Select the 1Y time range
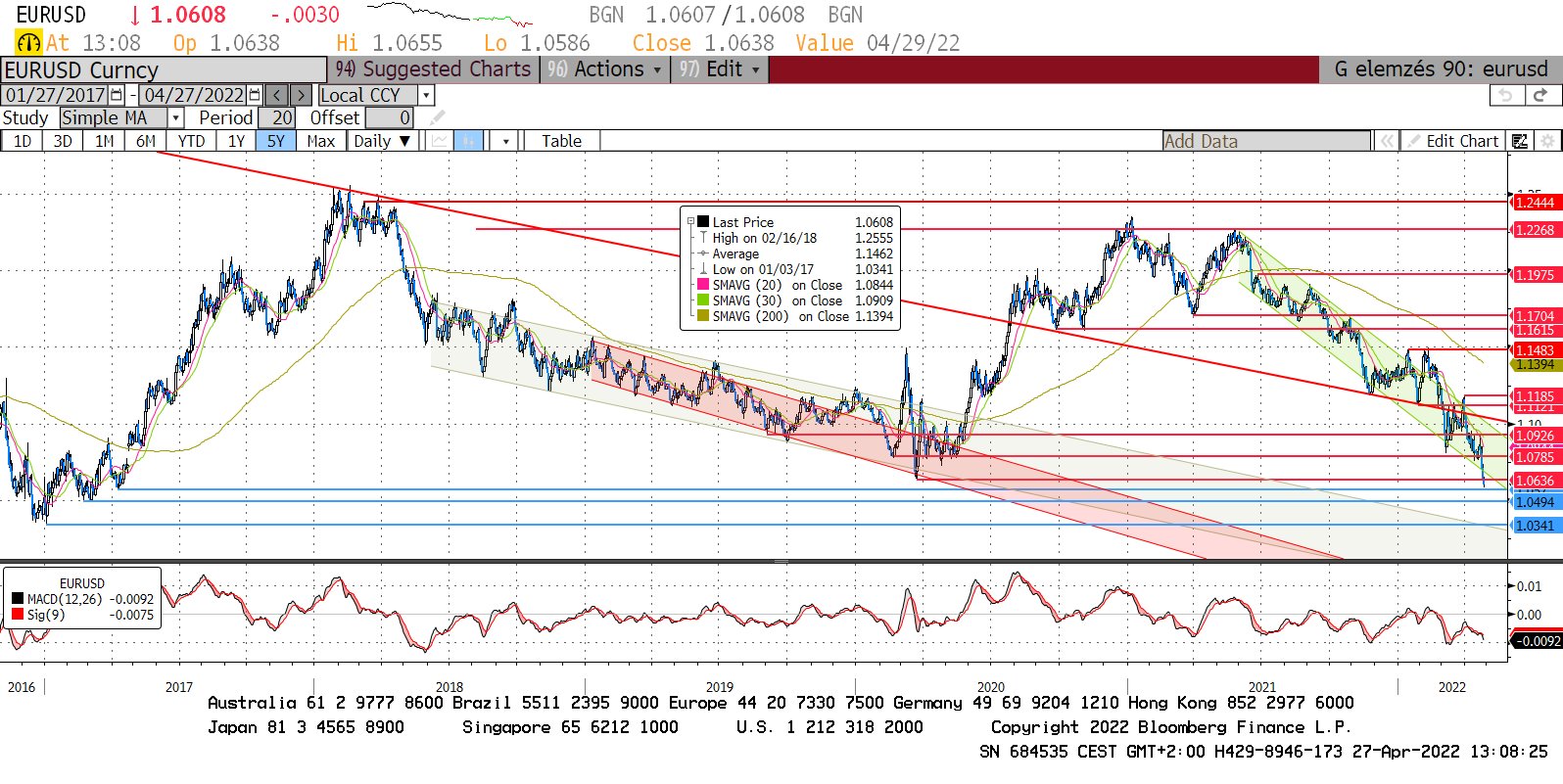Image resolution: width=1563 pixels, height=784 pixels. click(x=236, y=141)
